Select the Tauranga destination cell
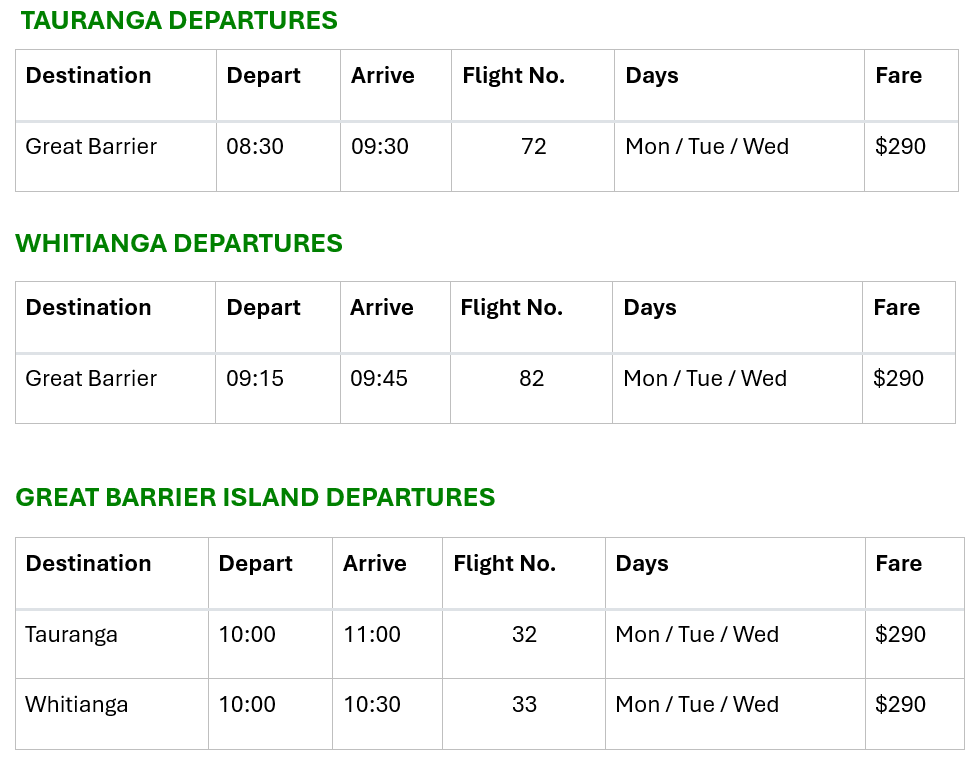The width and height of the screenshot is (977, 757). click(x=71, y=635)
